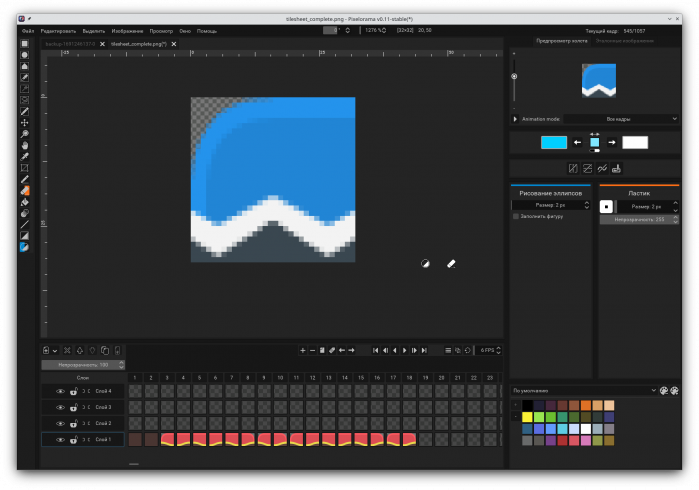Jump to the last frame
Image resolution: width=699 pixels, height=490 pixels.
(424, 350)
